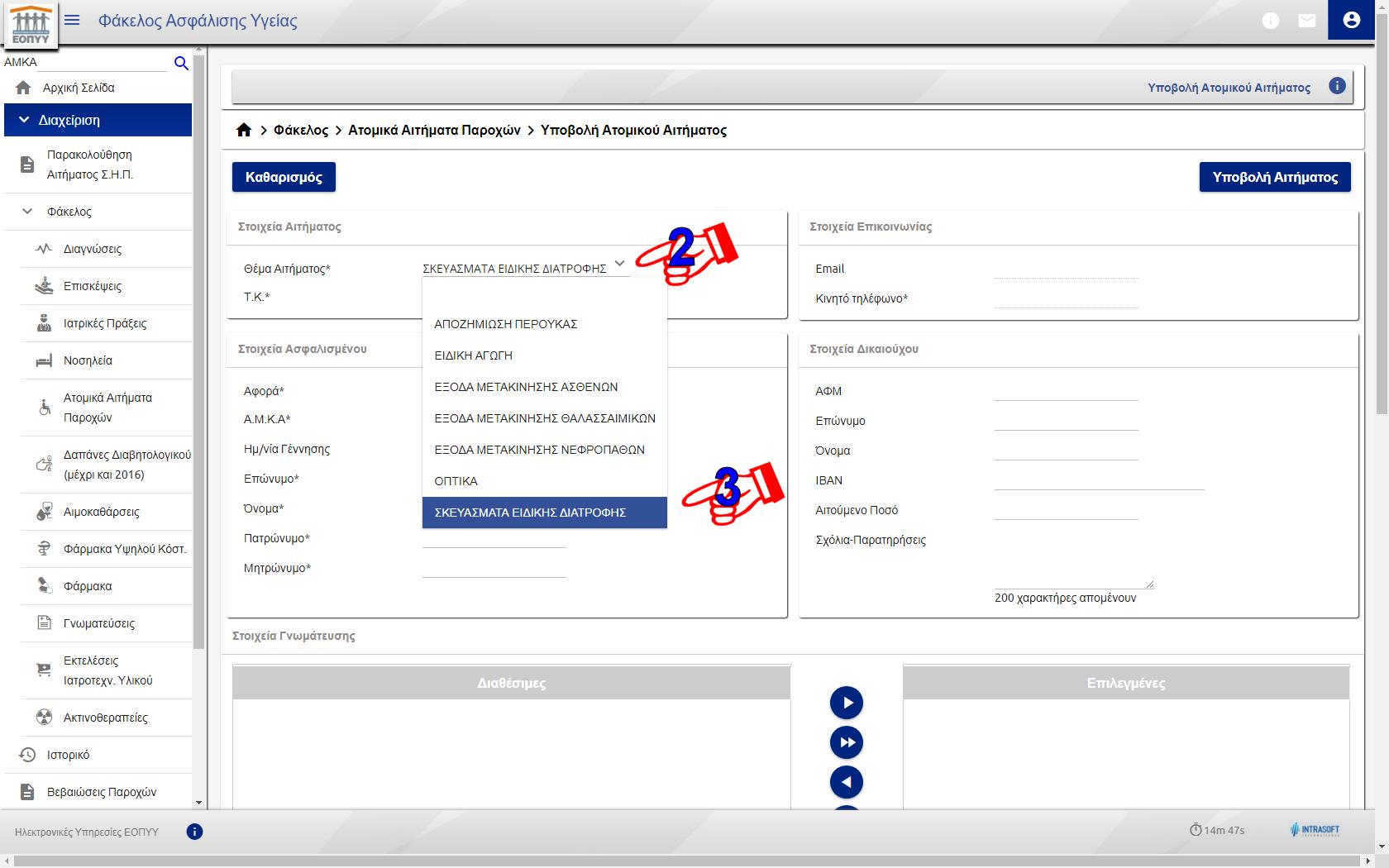Select ΑΠΟΖΗΜΙΩΣΗ ΠΕΡΟΥΚΑΣ from the list

tap(506, 324)
